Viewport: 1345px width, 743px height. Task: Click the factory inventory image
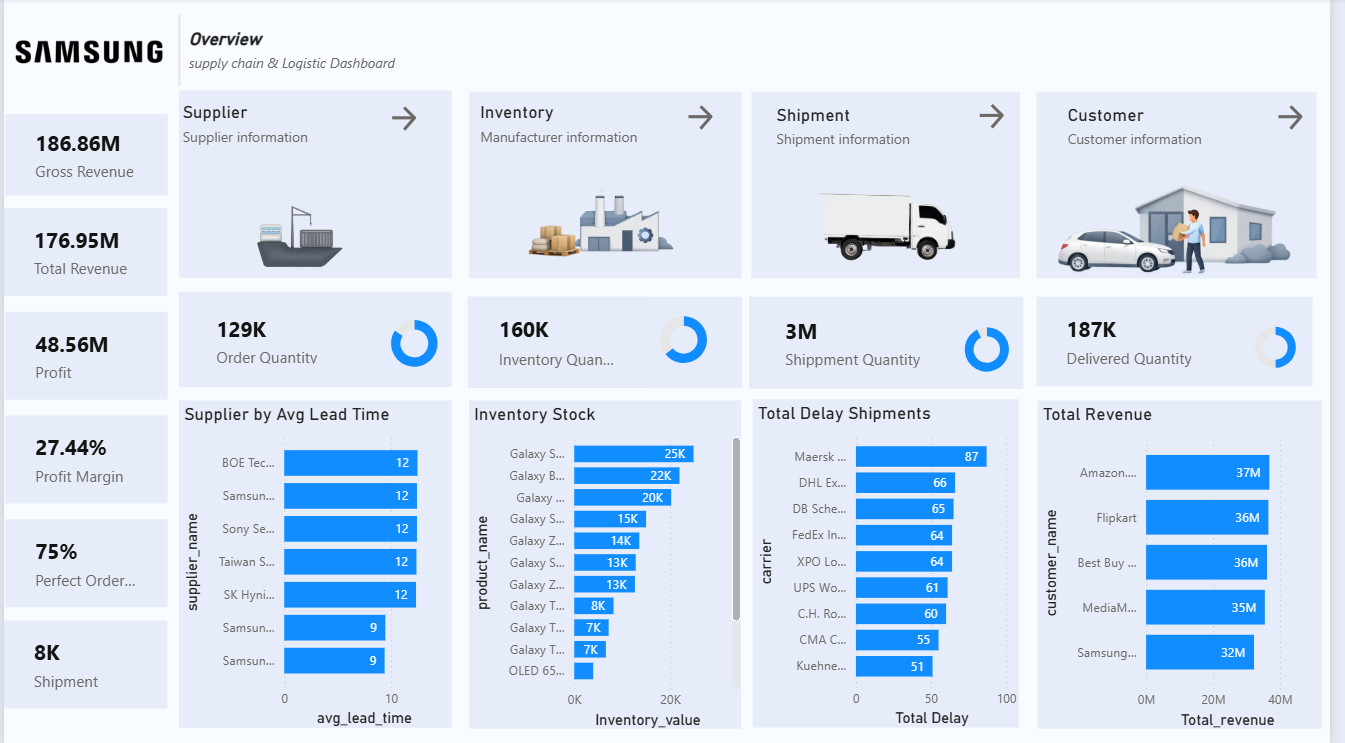[601, 224]
